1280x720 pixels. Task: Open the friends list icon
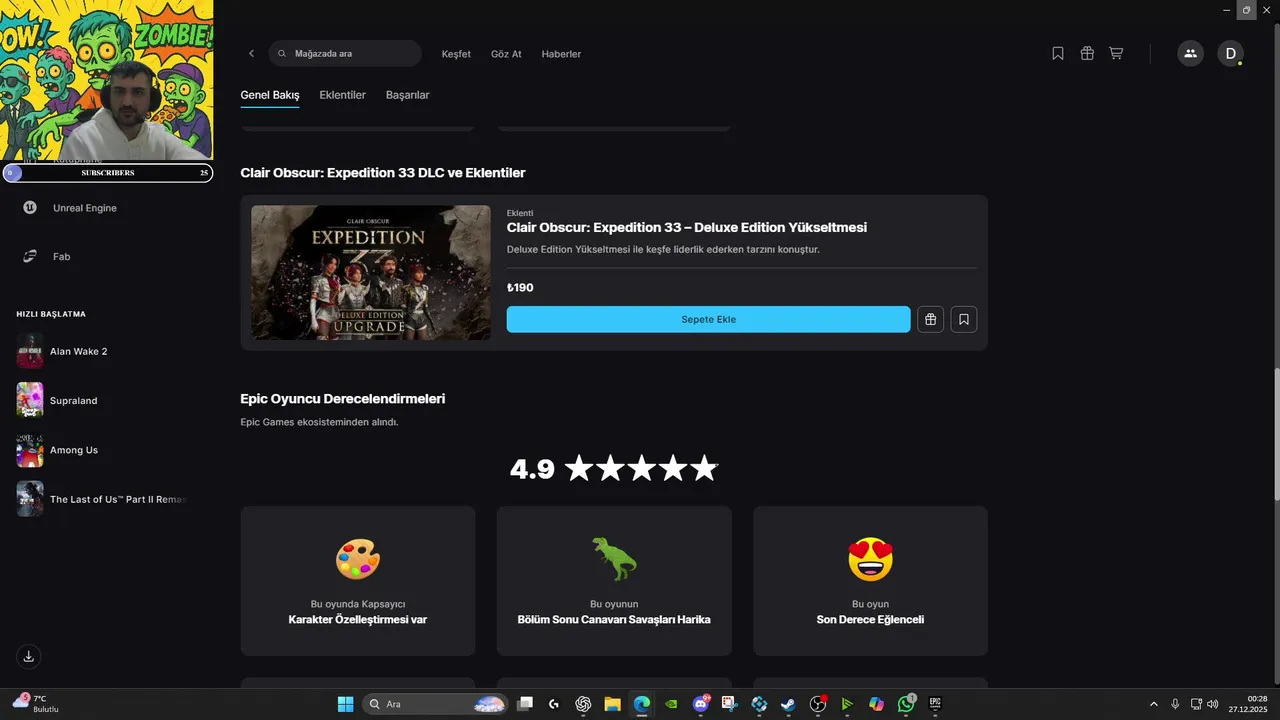(1190, 54)
